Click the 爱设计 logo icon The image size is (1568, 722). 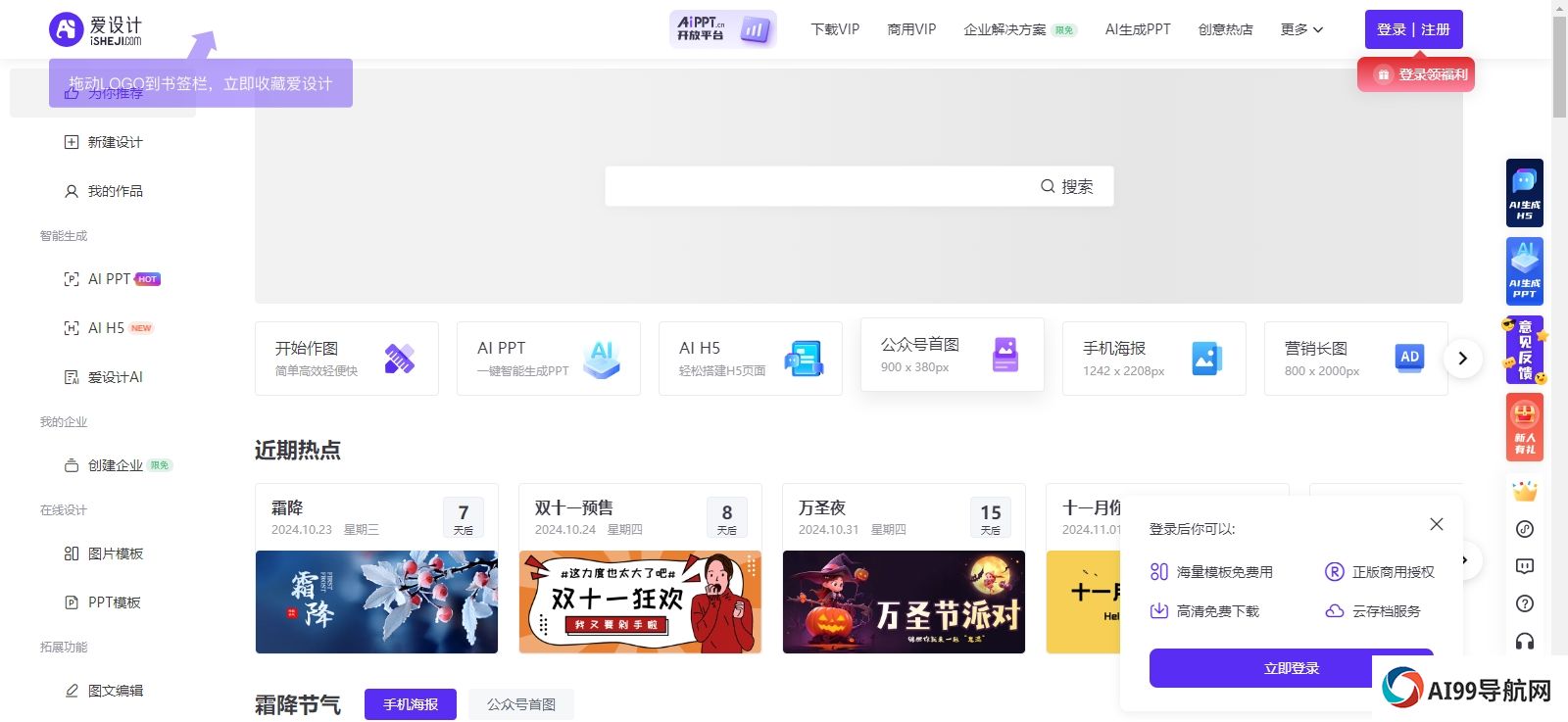point(66,29)
